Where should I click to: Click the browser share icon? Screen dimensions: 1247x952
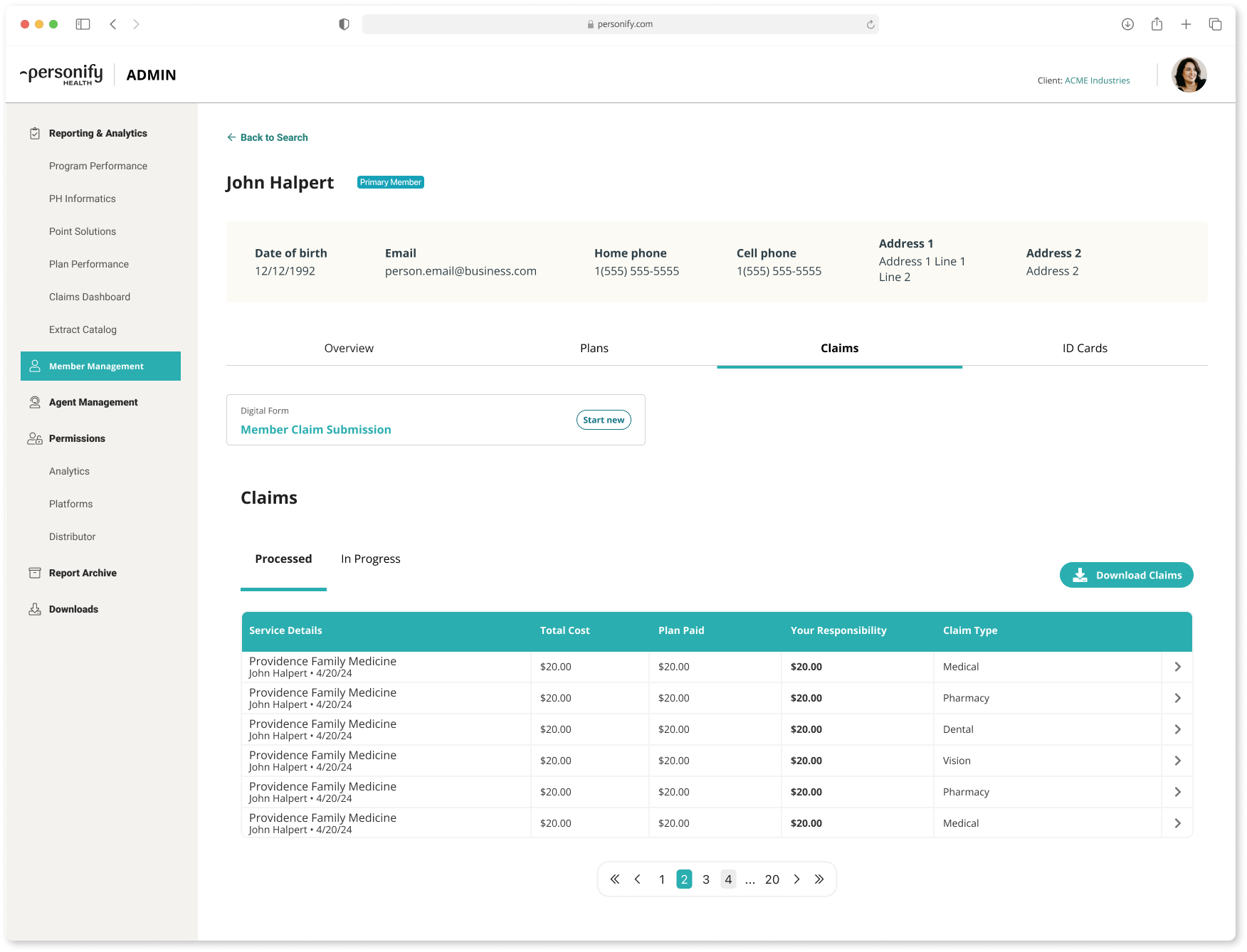click(x=1157, y=24)
